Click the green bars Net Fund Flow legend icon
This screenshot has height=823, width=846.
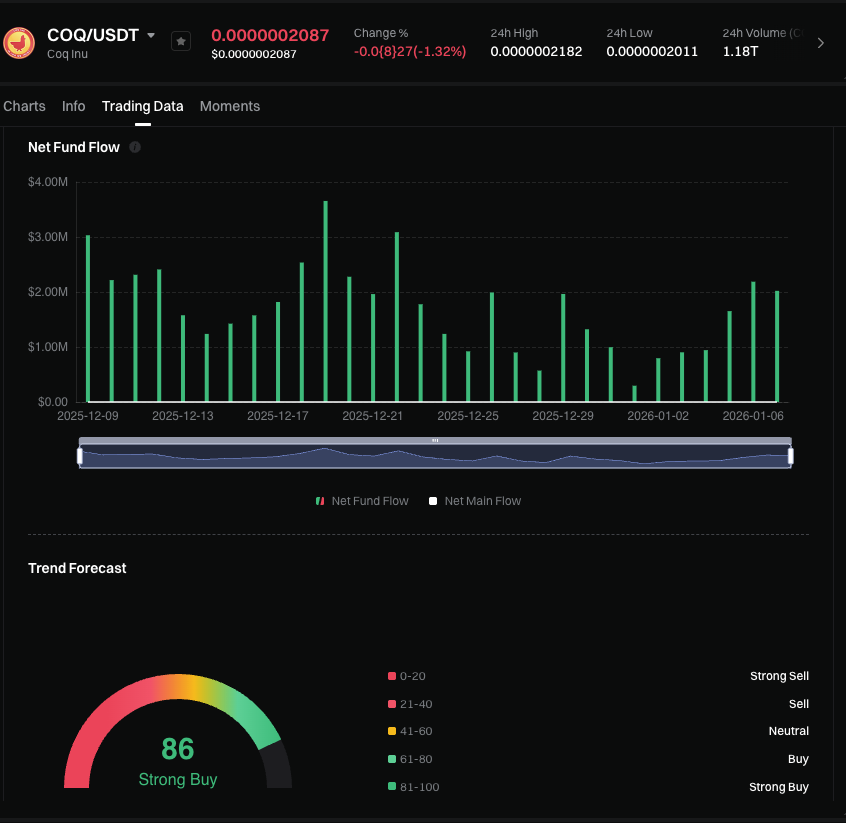coord(319,500)
